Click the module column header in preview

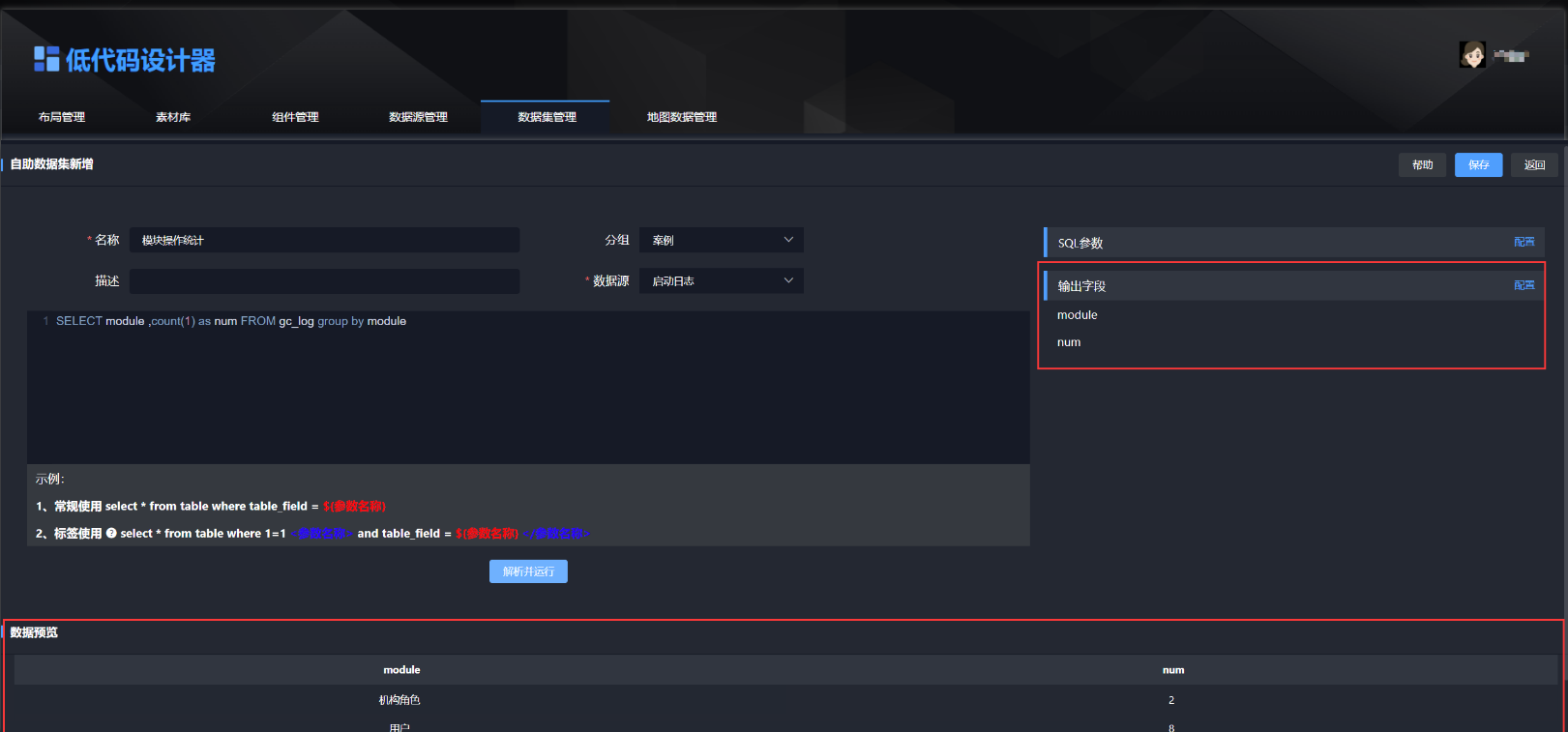(401, 670)
